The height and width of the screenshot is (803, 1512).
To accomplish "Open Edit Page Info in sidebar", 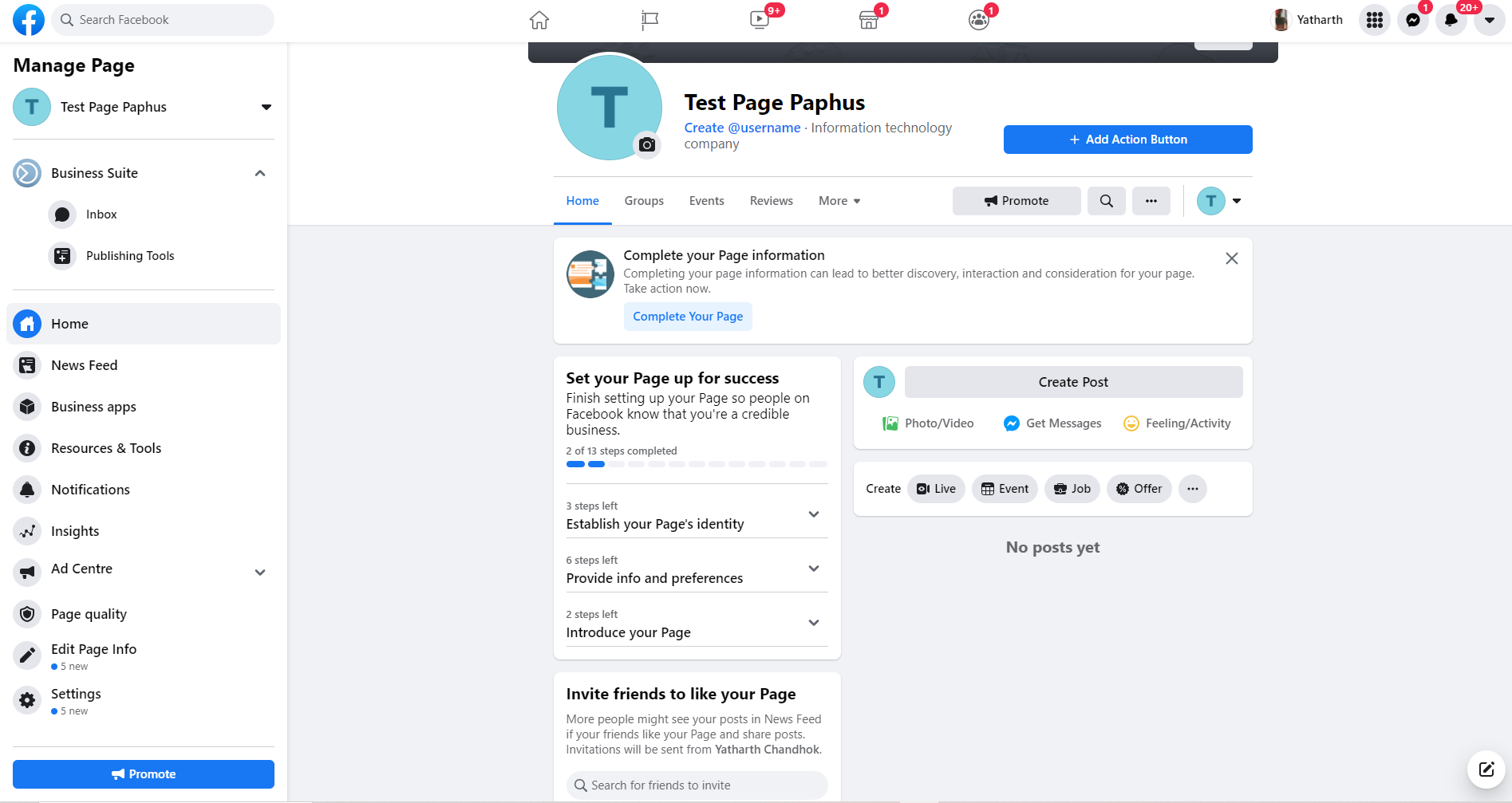I will [144, 656].
